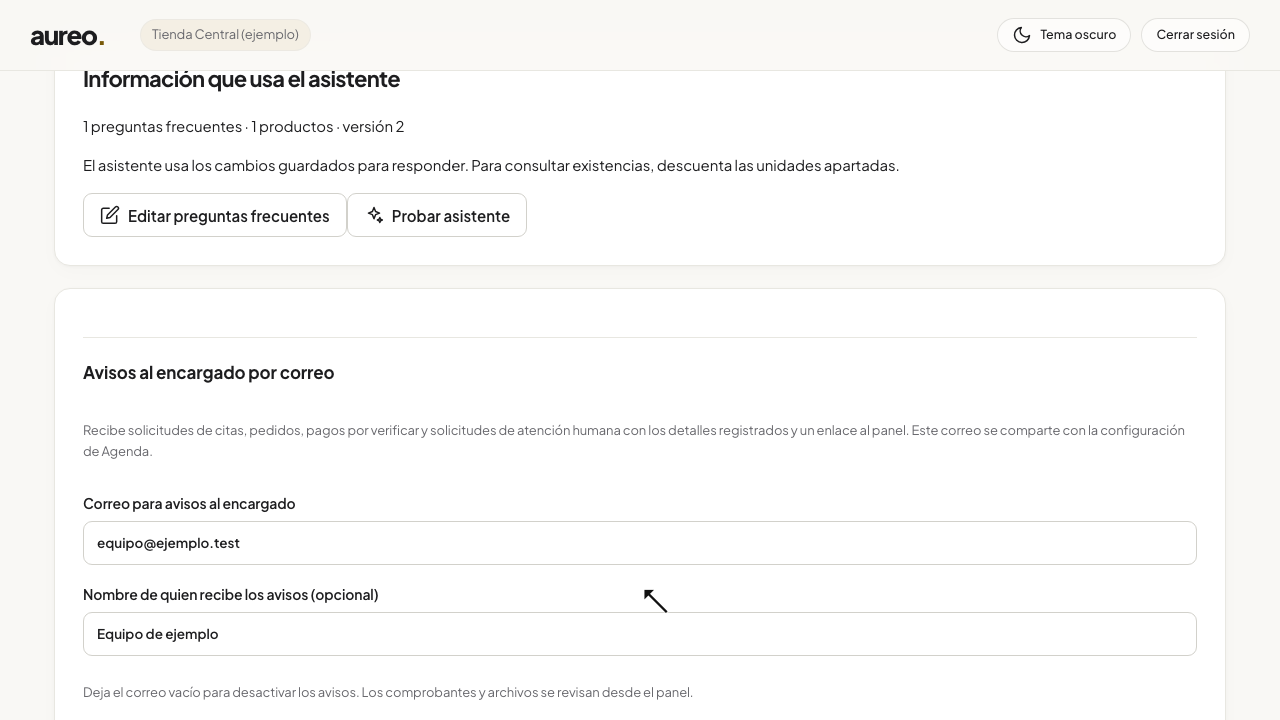
Task: Click the aureo logo
Action: tap(67, 36)
